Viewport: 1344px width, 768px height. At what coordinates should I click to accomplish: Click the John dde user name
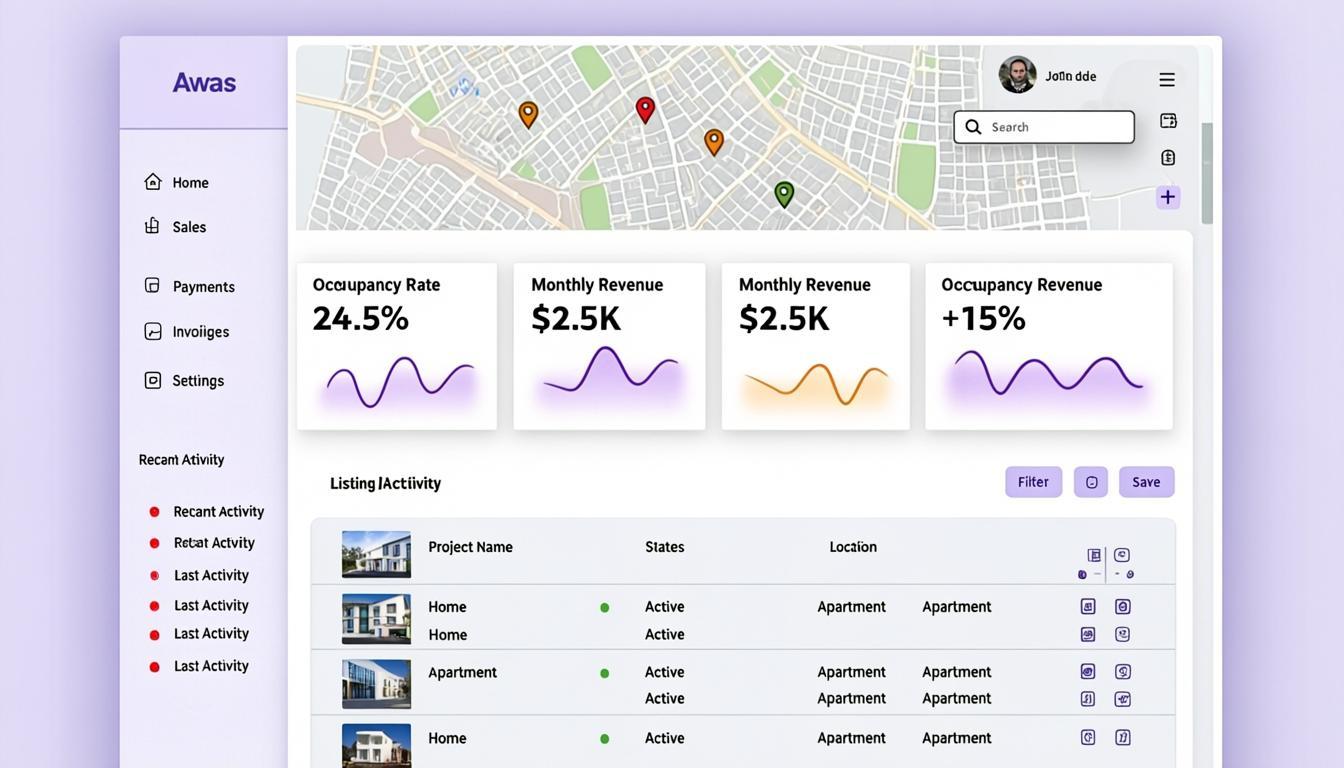(x=1071, y=76)
